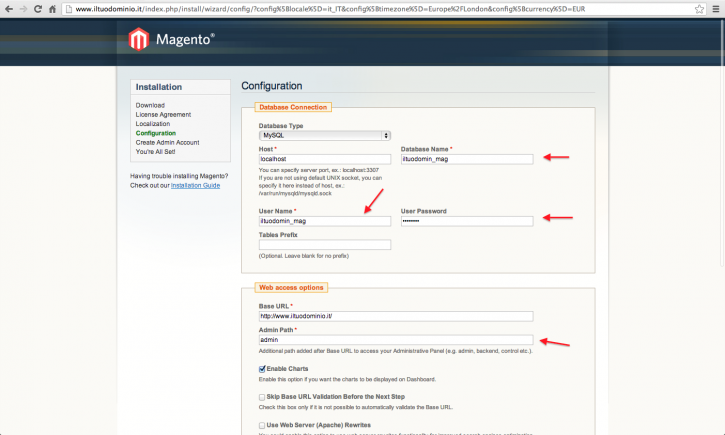Click the Base URL field
Image resolution: width=725 pixels, height=435 pixels.
coord(396,316)
